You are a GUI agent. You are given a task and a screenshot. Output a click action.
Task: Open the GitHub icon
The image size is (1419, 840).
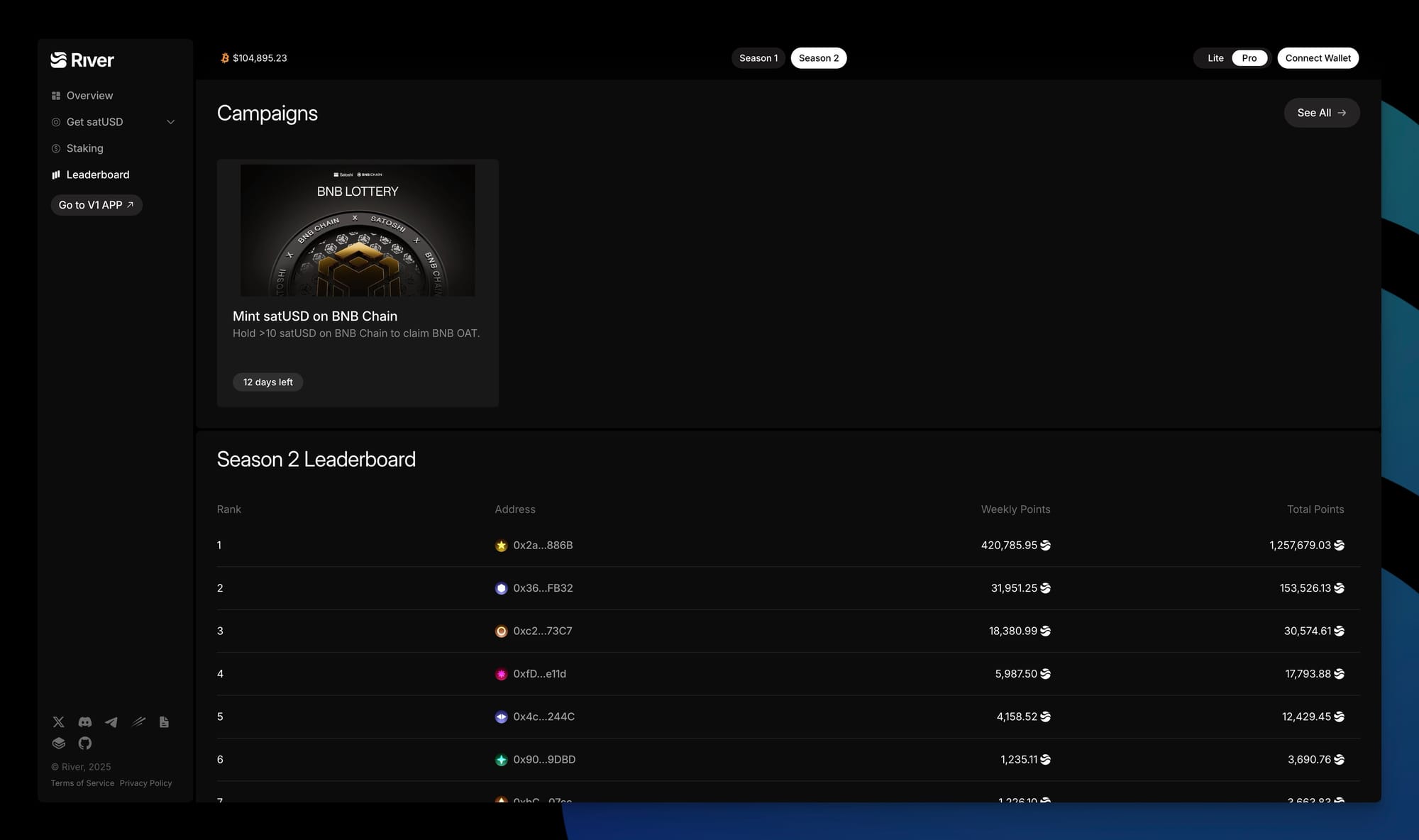click(85, 743)
